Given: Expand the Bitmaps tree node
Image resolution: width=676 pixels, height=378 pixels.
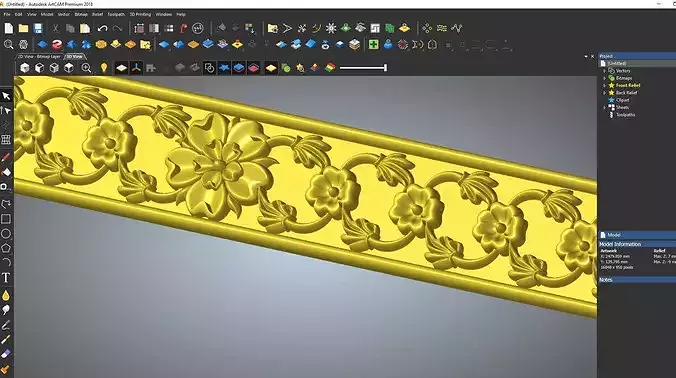Looking at the screenshot, I should point(604,78).
